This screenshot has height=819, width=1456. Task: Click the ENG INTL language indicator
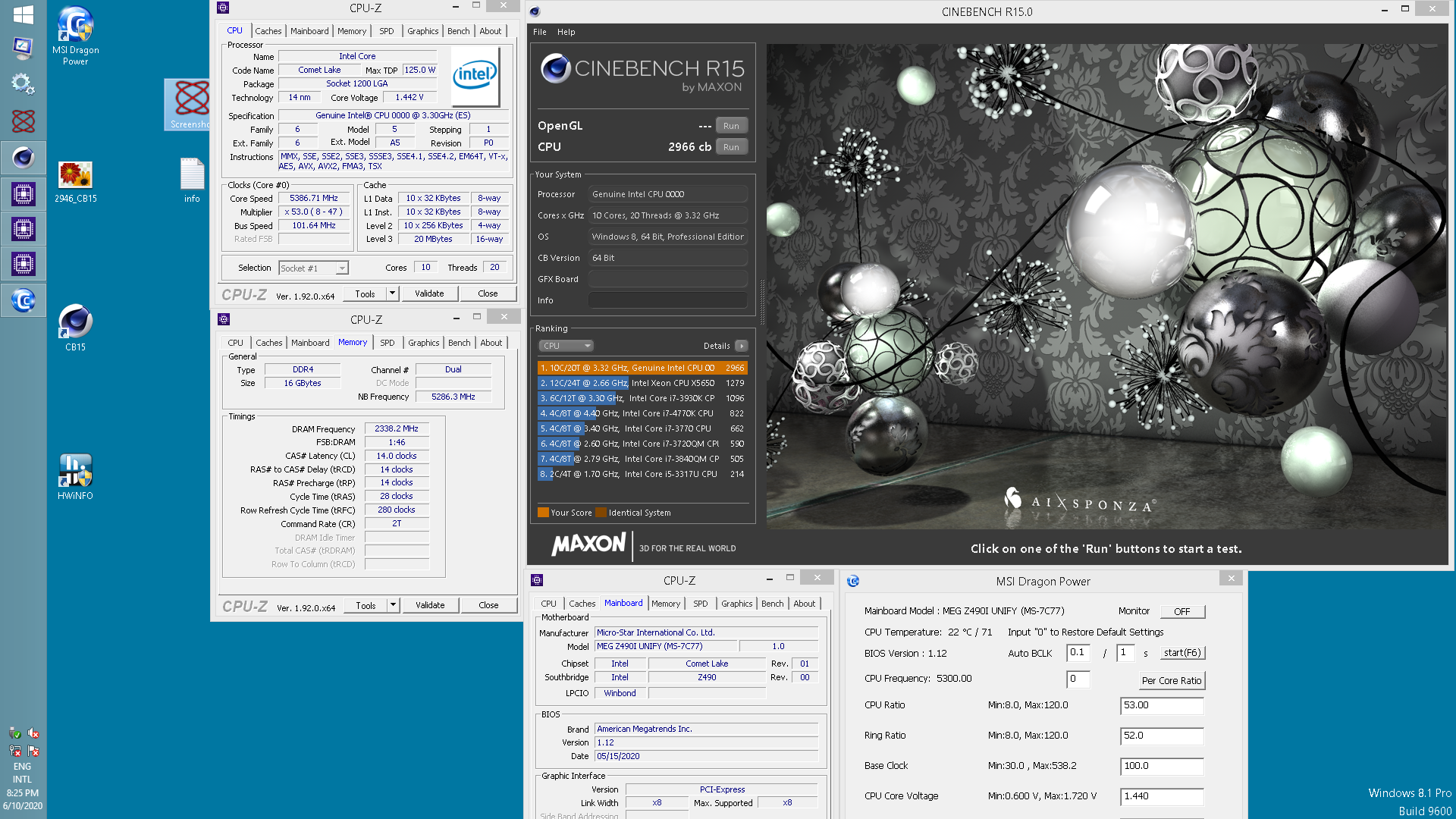(x=23, y=773)
